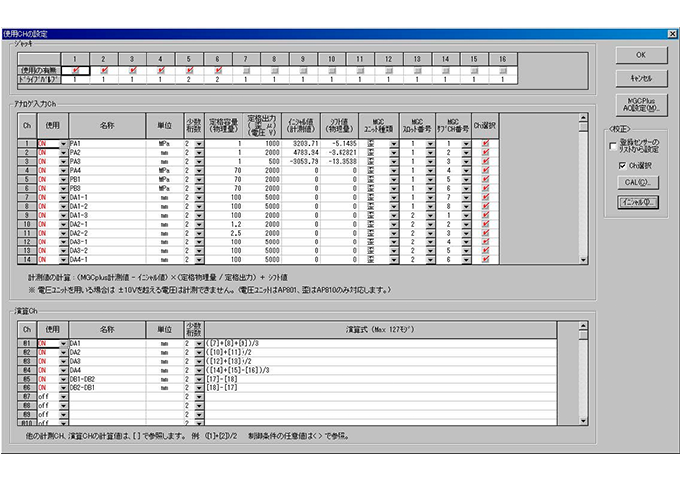680x480 pixels.
Task: Open the MGC ユニット種類 dropdown for the PA1 row
Action: [393, 144]
